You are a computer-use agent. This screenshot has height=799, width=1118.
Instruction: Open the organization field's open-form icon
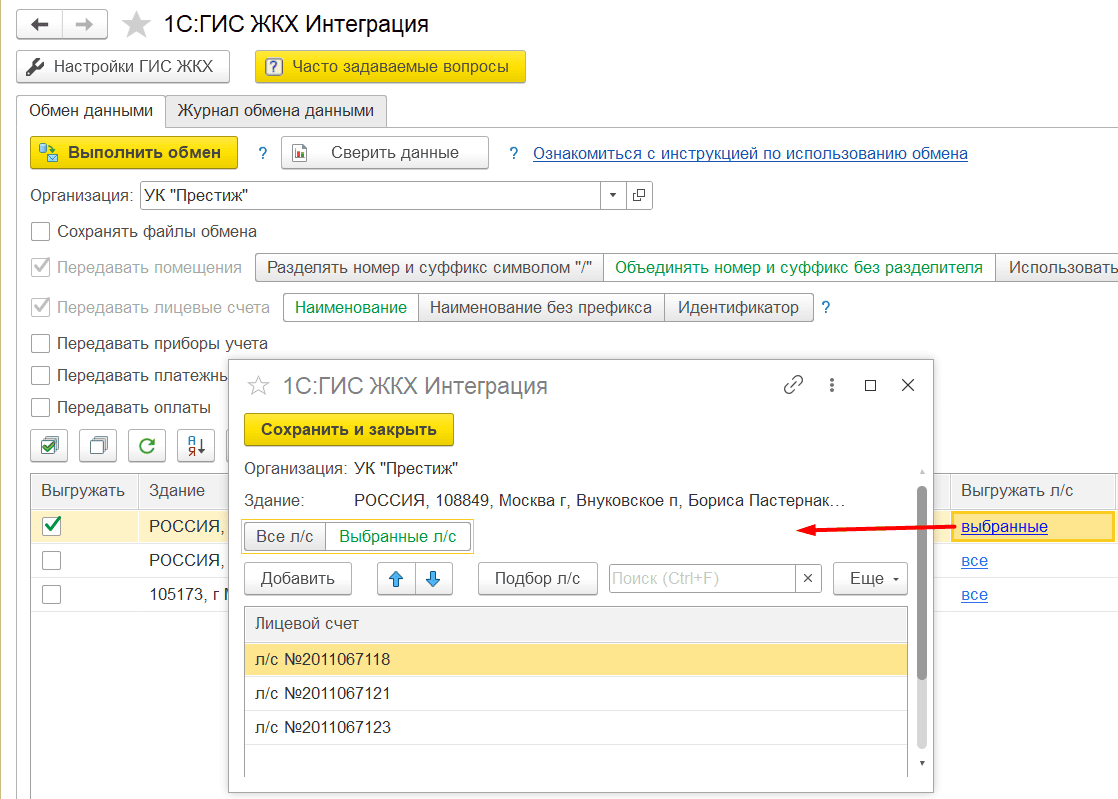click(640, 195)
